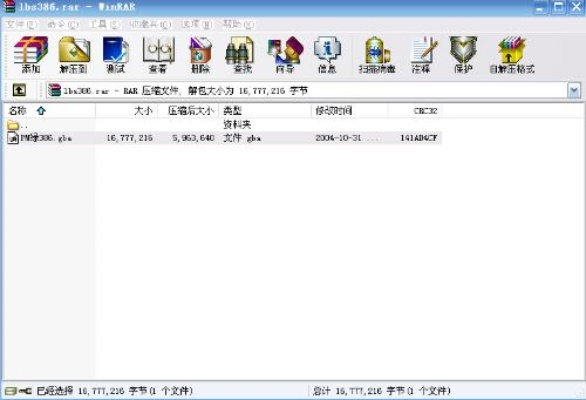The height and width of the screenshot is (400, 586).
Task: Run the 测试 (Test) archive tool
Action: [116, 55]
